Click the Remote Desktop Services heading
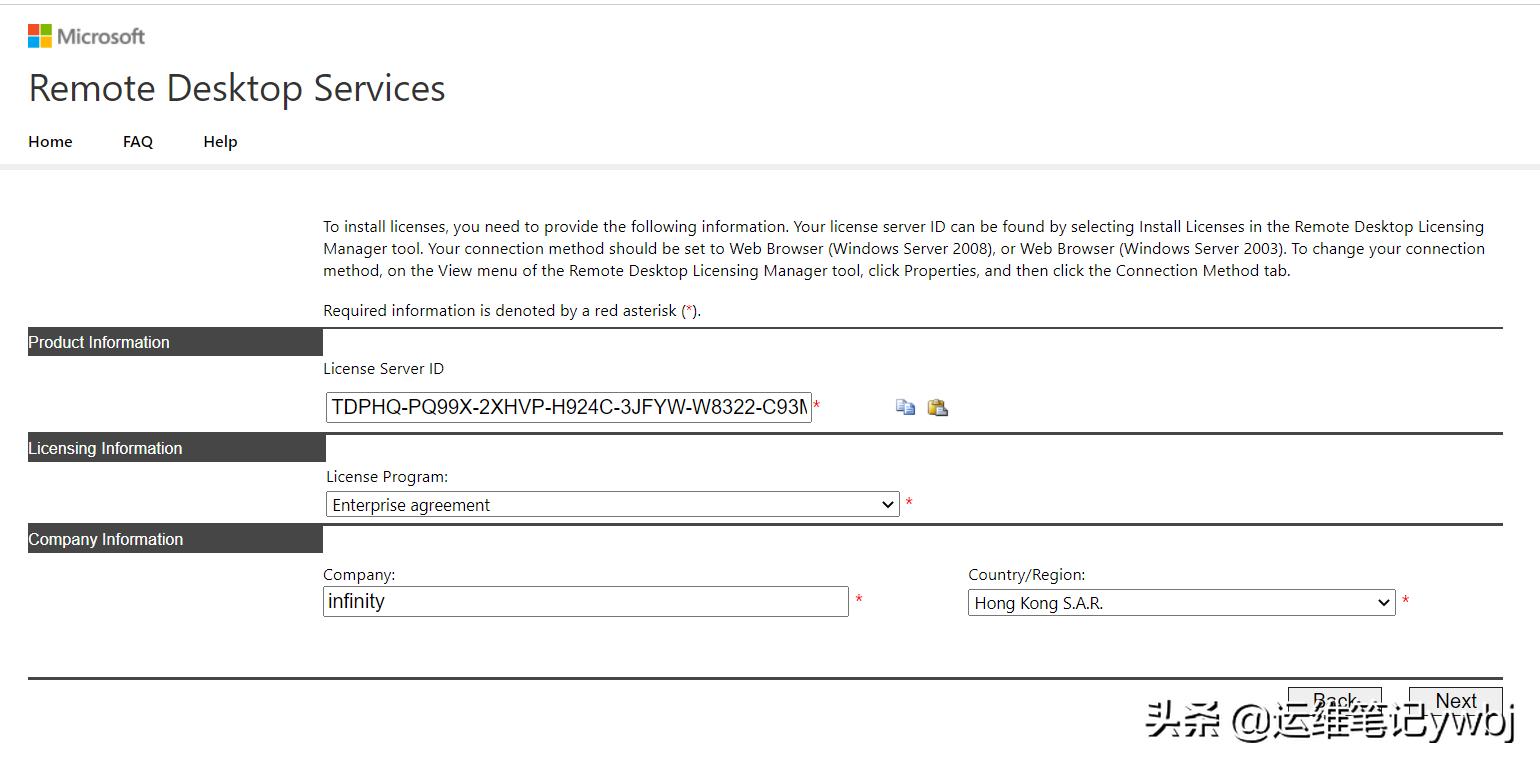Viewport: 1540px width, 763px height. pyautogui.click(x=236, y=89)
